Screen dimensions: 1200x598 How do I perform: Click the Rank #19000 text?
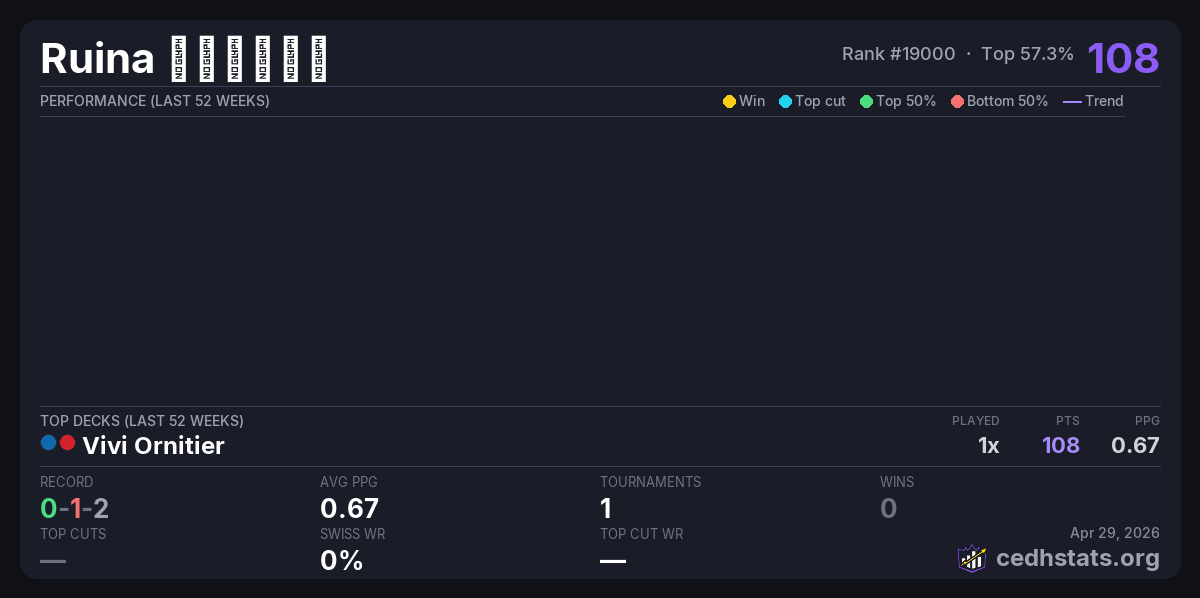(898, 54)
